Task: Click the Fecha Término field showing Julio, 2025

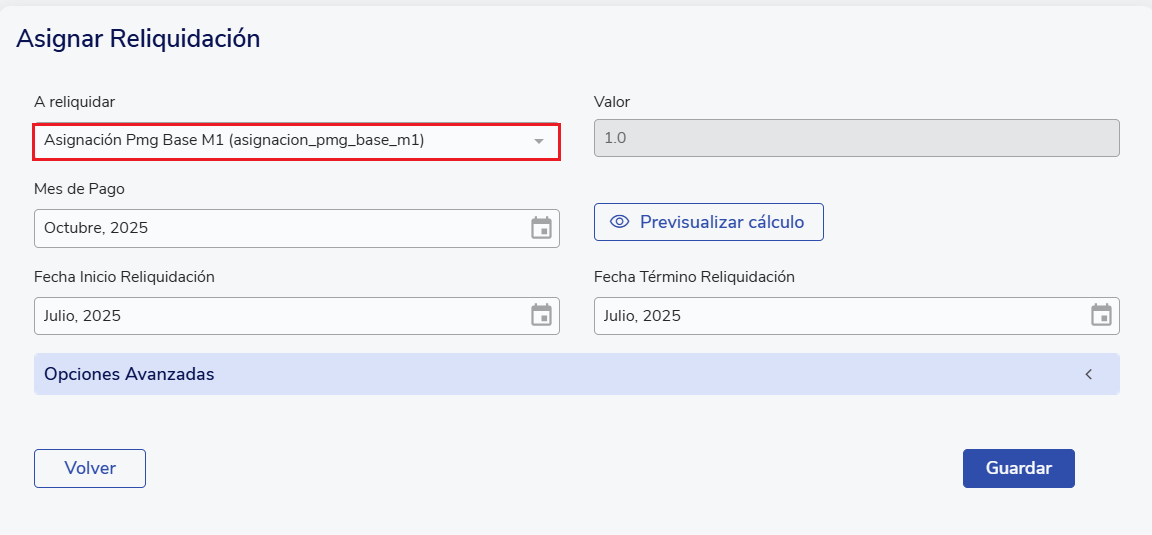Action: [840, 316]
